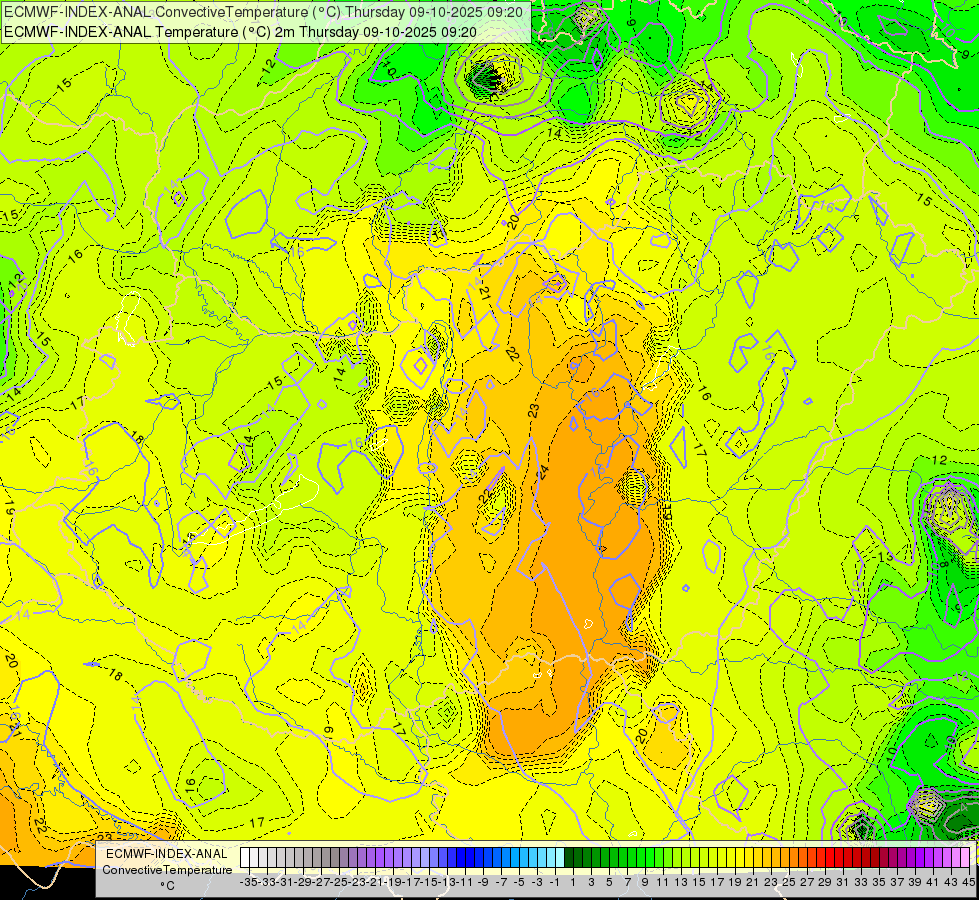979x900 pixels.
Task: Select the legend swatch above value -11
Action: [461, 858]
